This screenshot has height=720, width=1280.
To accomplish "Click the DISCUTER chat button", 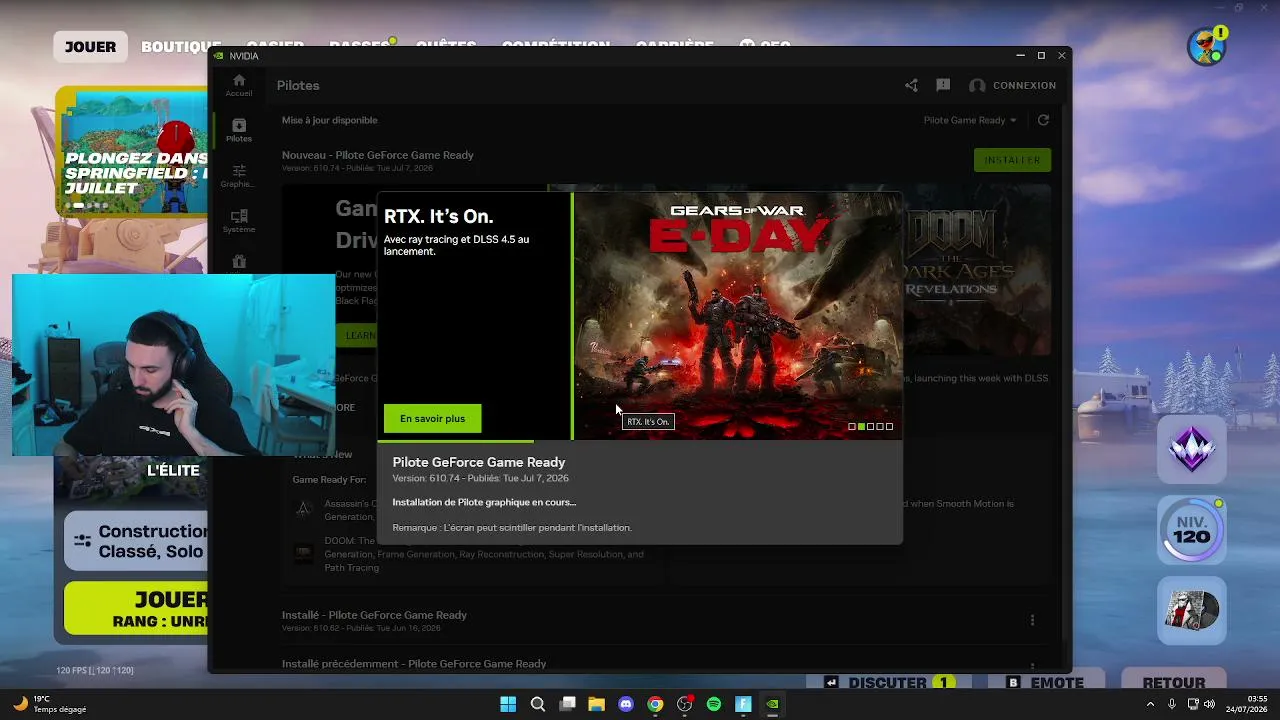I will tap(888, 683).
